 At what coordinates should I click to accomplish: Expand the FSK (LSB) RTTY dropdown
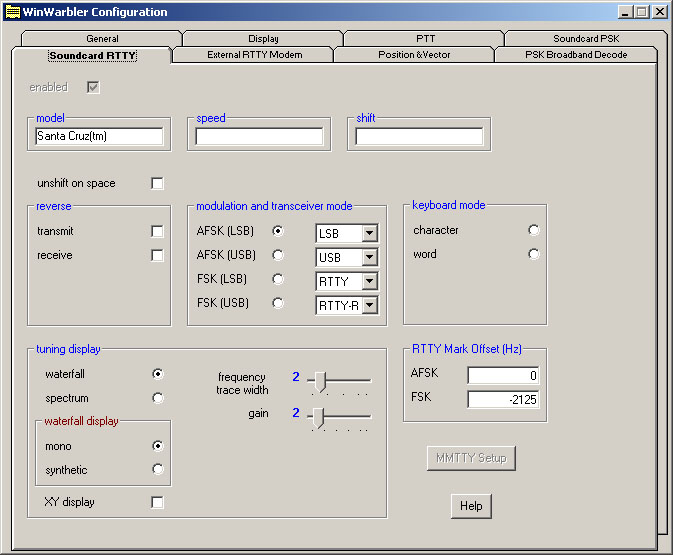coord(369,281)
